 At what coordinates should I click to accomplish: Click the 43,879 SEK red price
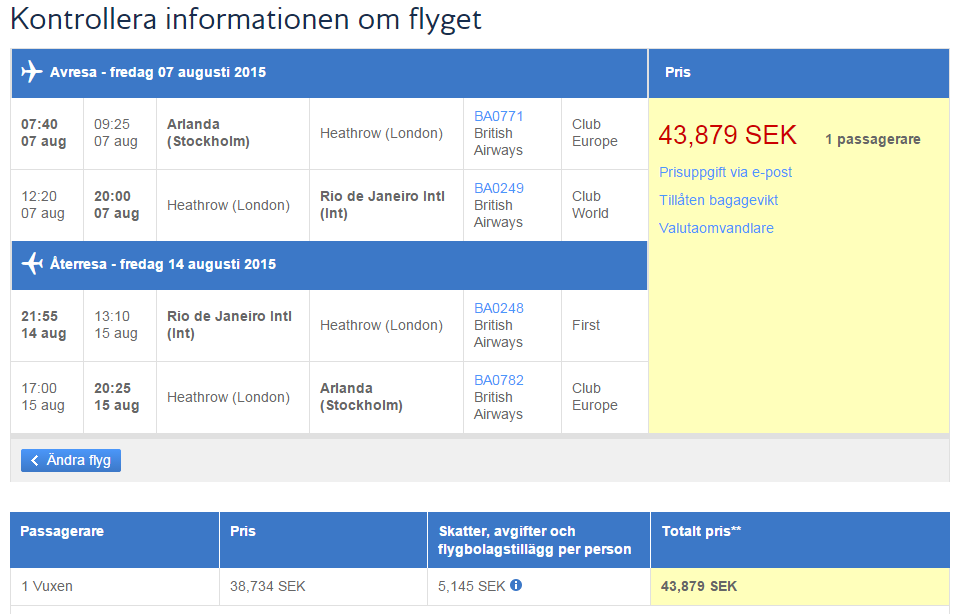(x=727, y=135)
